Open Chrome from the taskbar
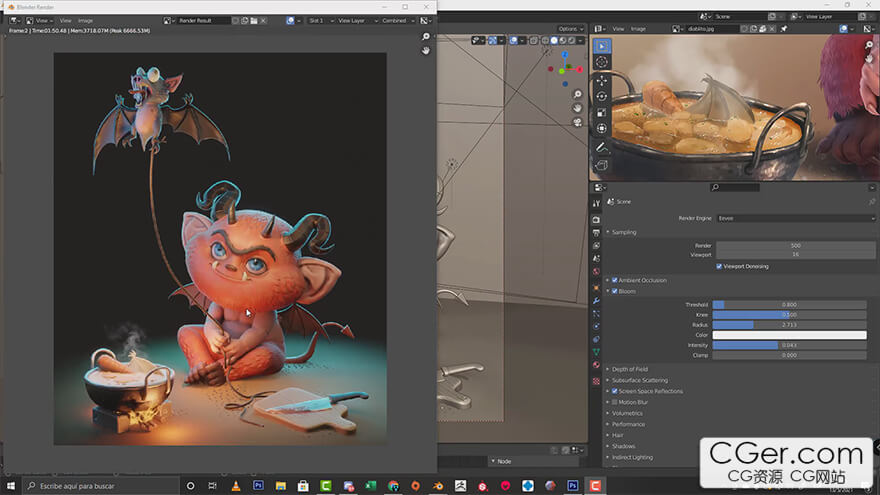This screenshot has width=880, height=495. [x=393, y=486]
